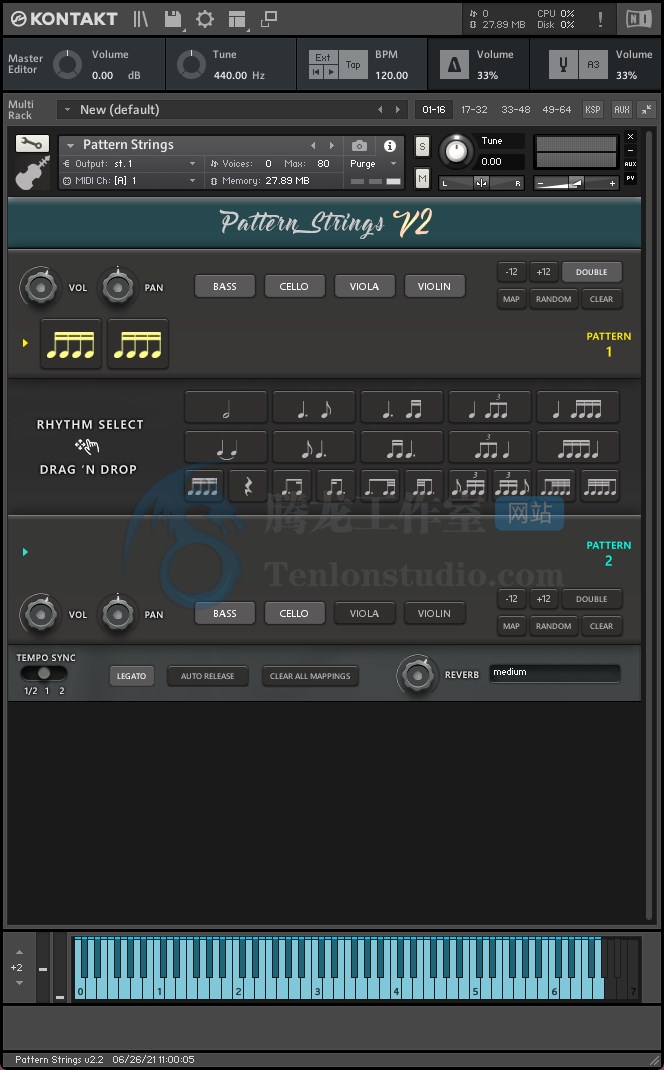The width and height of the screenshot is (664, 1070).
Task: Click the snapshot camera icon
Action: 359,145
